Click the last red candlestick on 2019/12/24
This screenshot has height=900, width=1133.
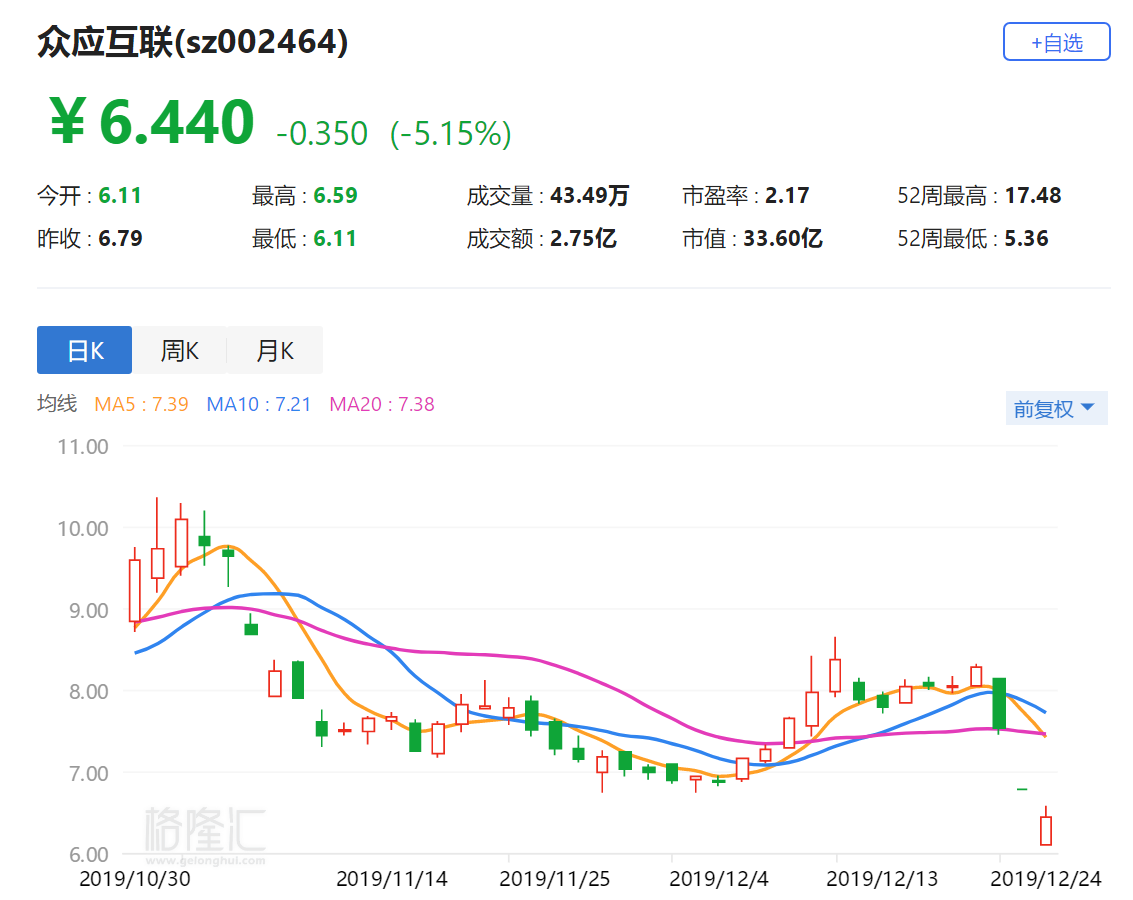[x=1046, y=828]
